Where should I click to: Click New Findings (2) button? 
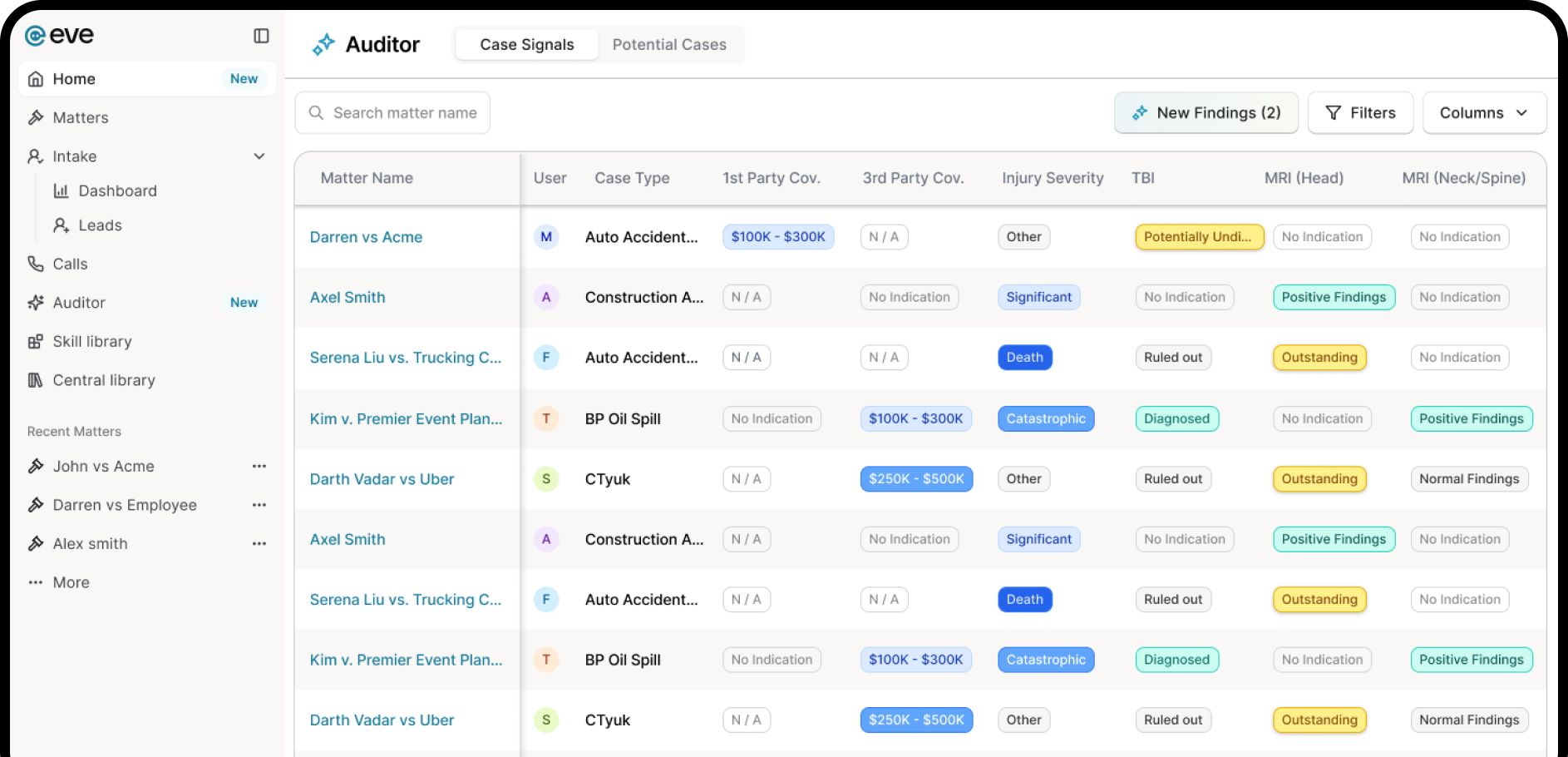pyautogui.click(x=1206, y=113)
